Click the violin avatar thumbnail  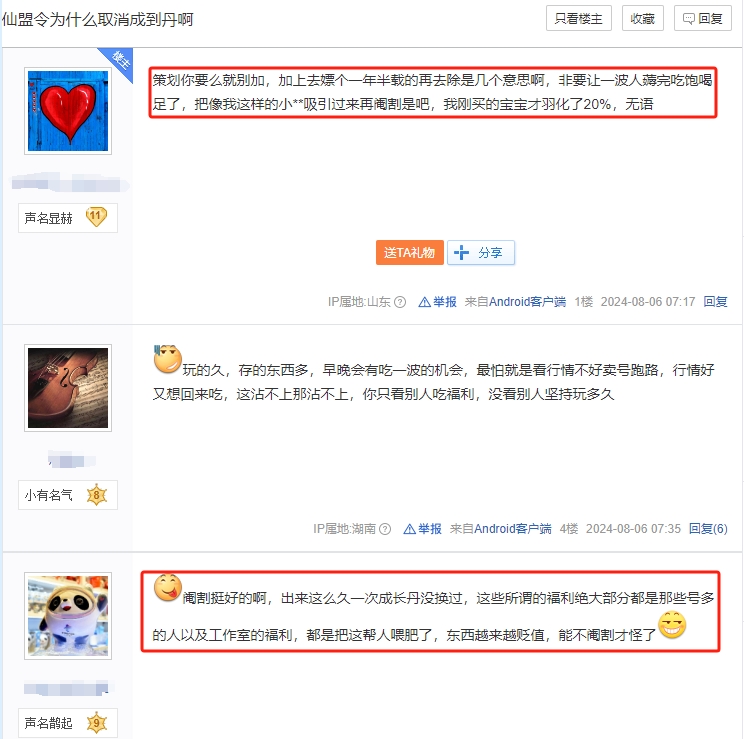point(68,388)
